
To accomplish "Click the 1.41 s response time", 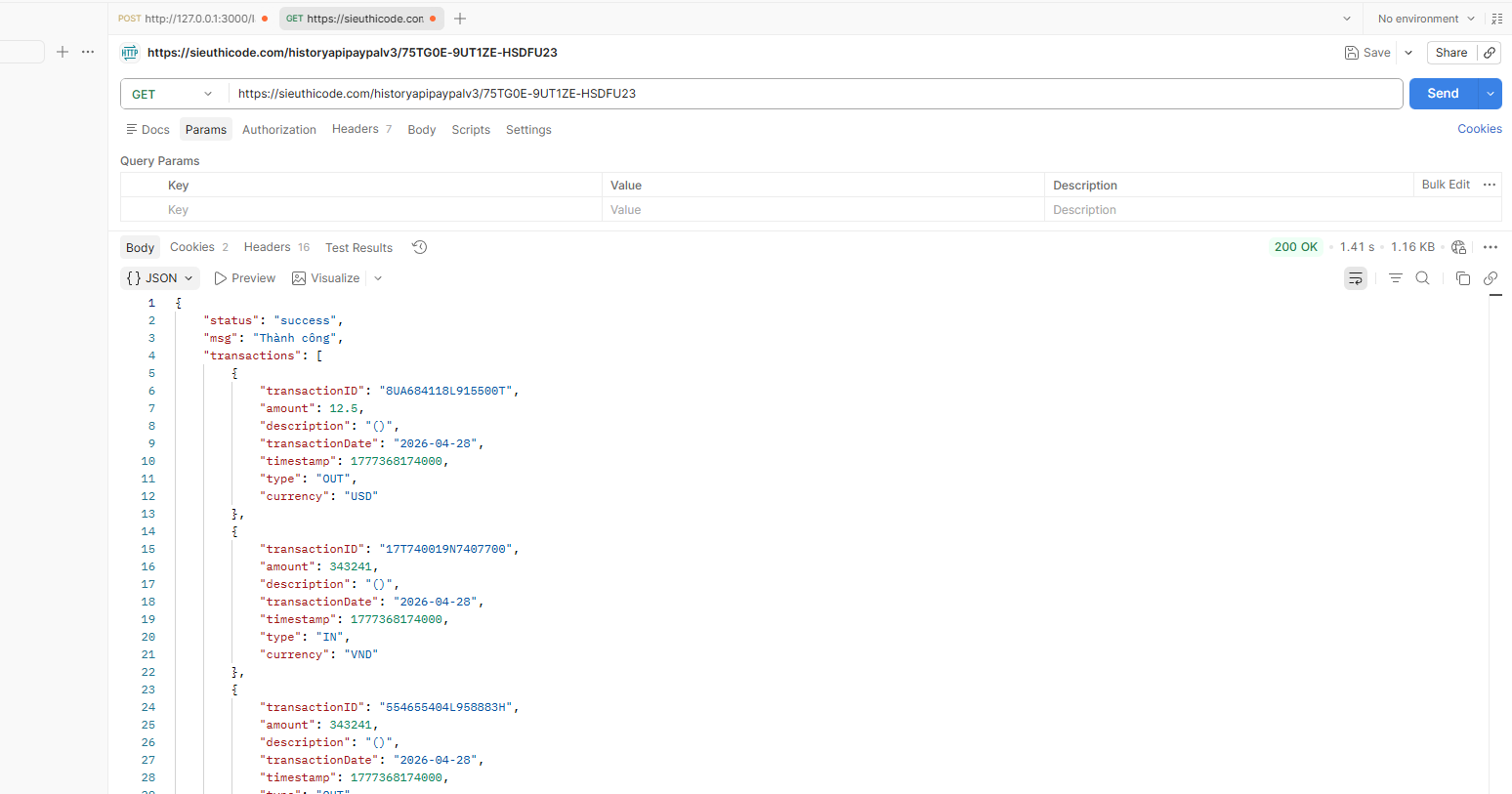I will click(1358, 247).
